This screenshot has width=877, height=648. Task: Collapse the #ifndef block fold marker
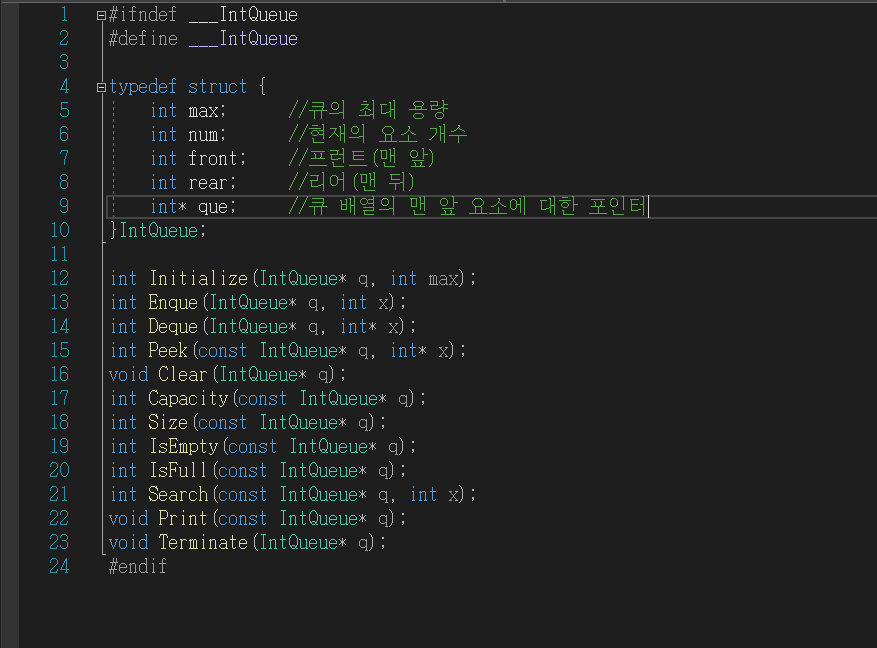101,16
